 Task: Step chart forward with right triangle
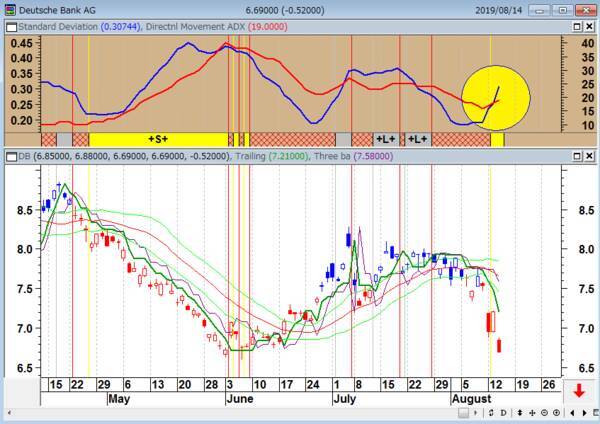click(584, 413)
